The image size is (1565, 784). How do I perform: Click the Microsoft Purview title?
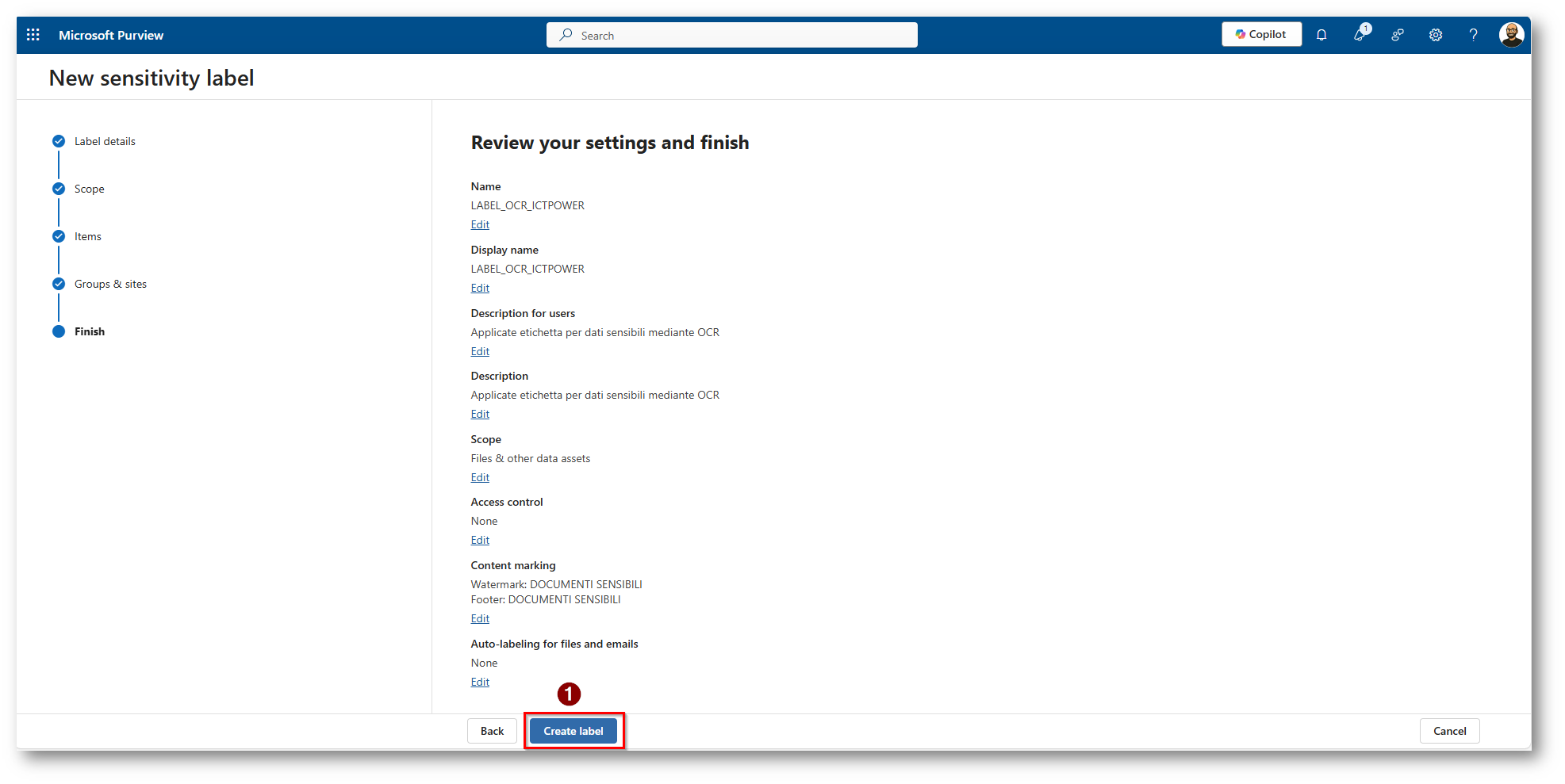coord(111,35)
